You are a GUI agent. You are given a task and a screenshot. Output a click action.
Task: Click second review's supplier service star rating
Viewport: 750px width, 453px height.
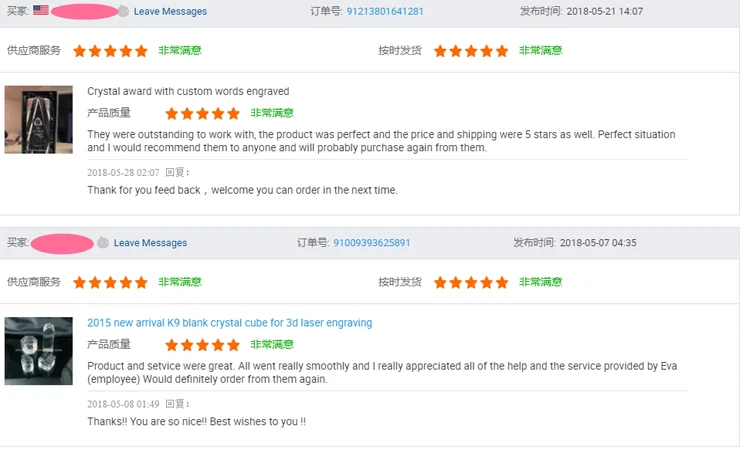(110, 283)
